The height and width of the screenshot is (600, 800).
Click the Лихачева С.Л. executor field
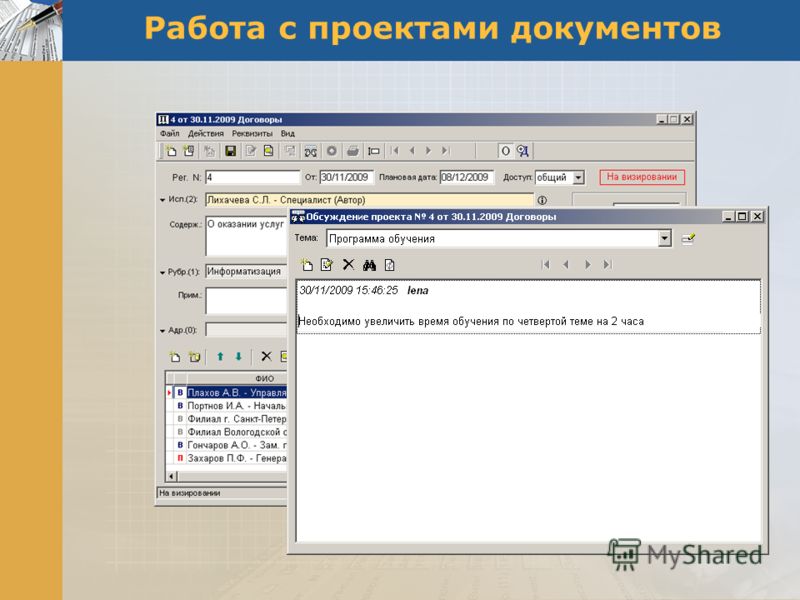tap(369, 200)
